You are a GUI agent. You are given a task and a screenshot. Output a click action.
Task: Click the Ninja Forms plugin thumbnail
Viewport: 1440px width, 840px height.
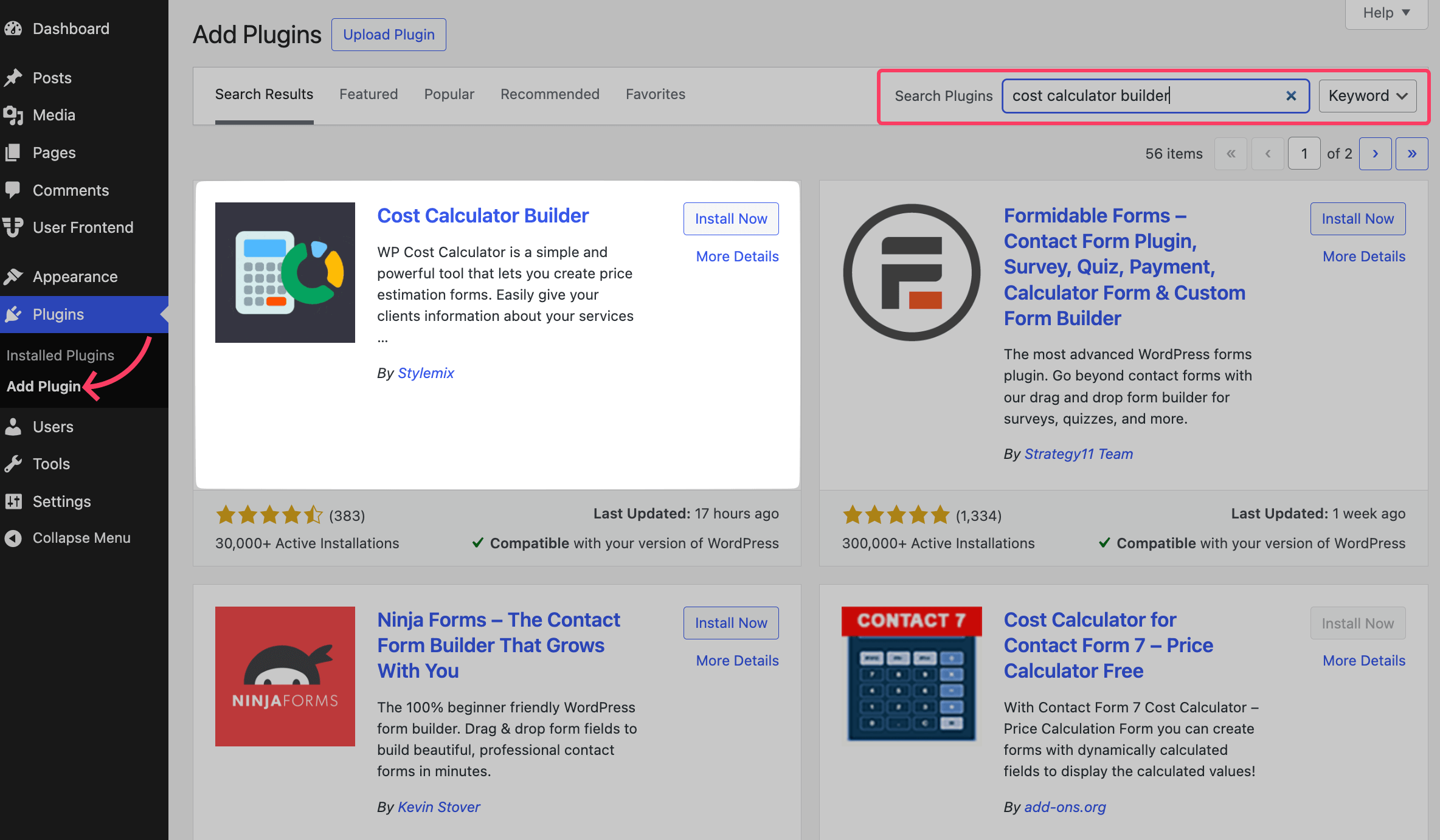[285, 676]
